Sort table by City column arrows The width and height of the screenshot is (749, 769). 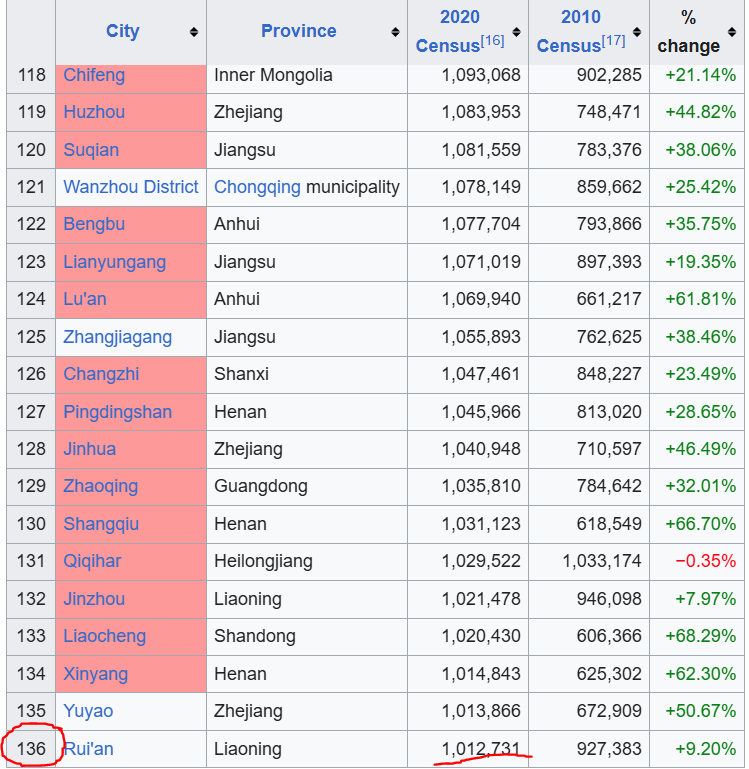coord(194,32)
